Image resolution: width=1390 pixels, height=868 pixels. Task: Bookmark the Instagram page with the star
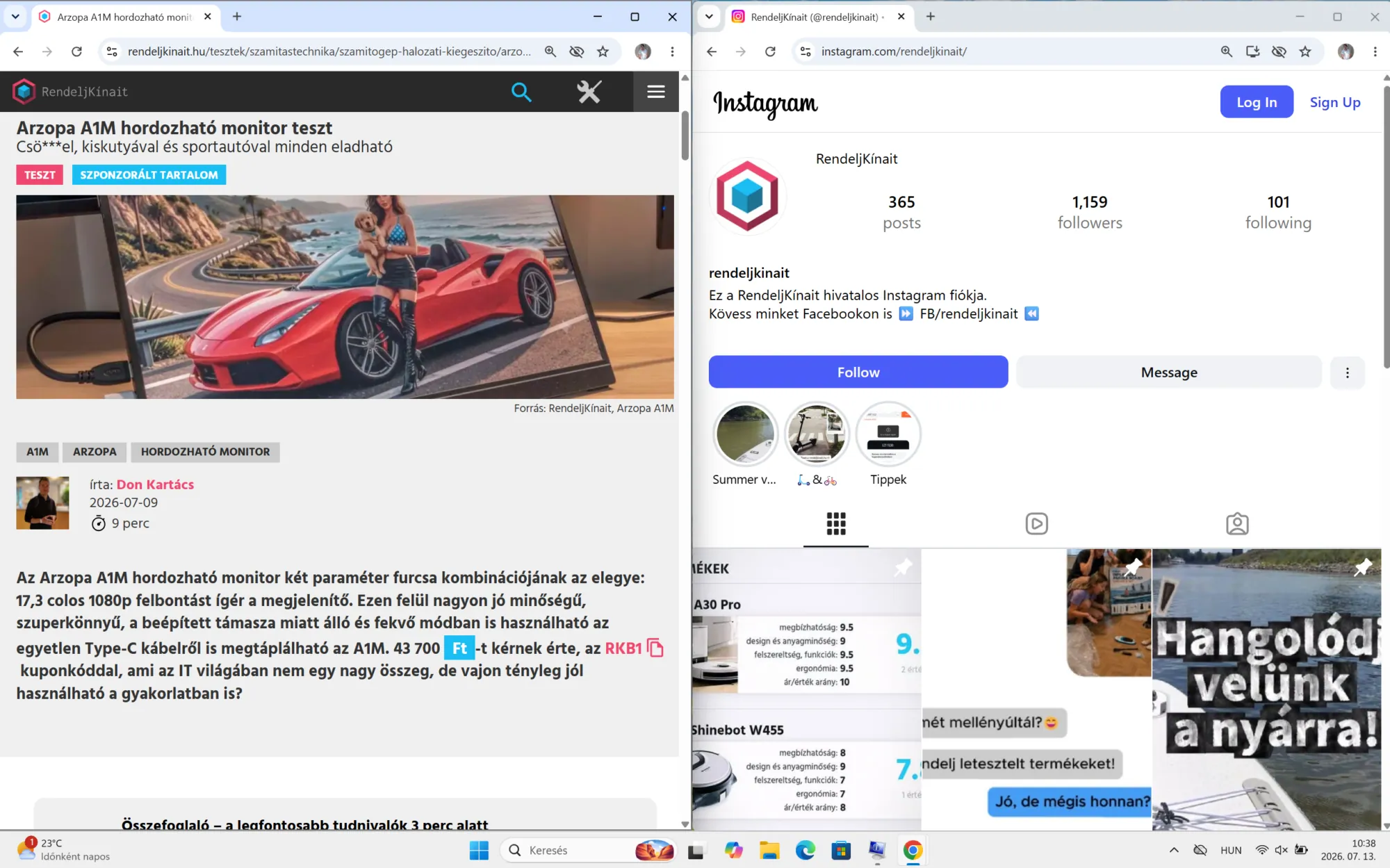tap(1305, 51)
